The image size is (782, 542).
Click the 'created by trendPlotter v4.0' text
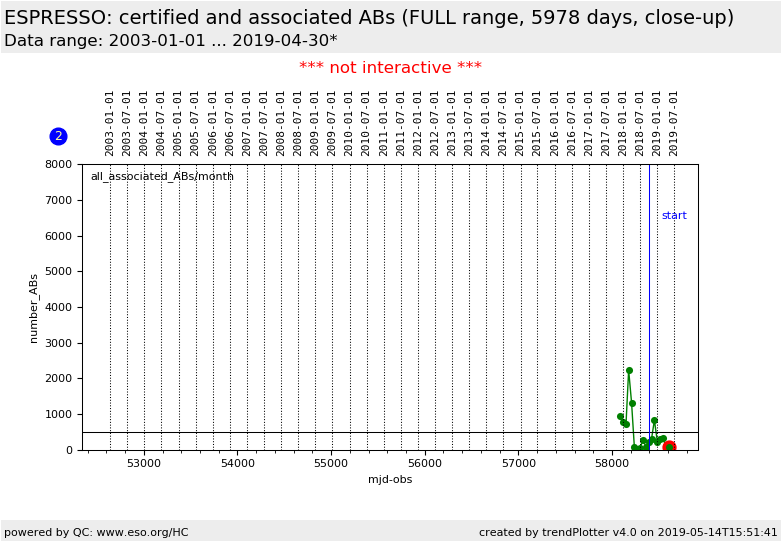pyautogui.click(x=627, y=532)
